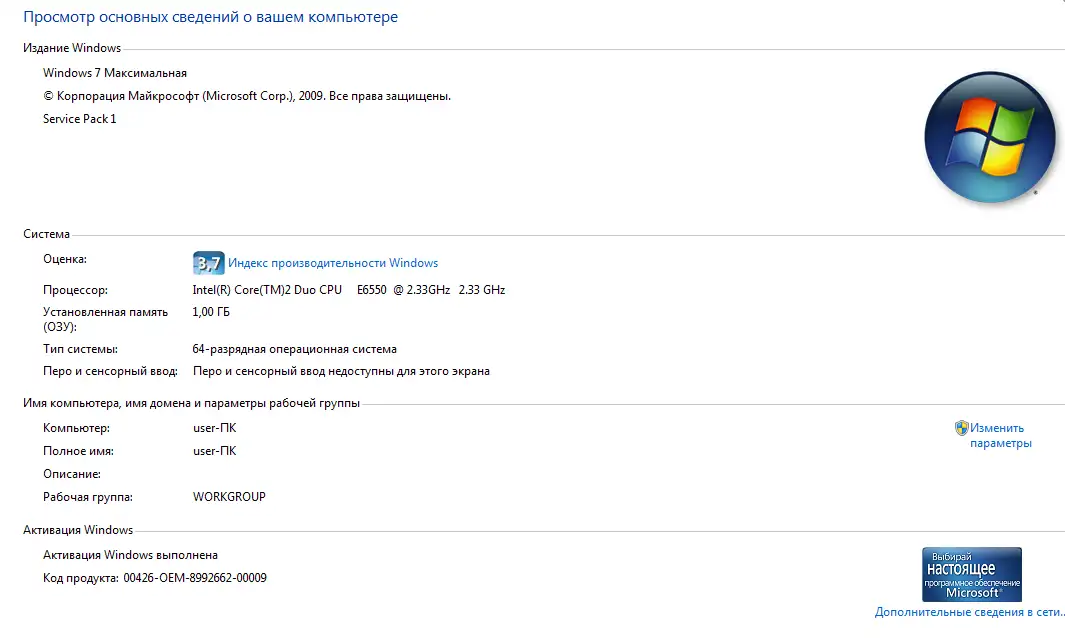Screen dimensions: 1065x638
Task: Open Индекс производительности Windows link
Action: coord(333,263)
